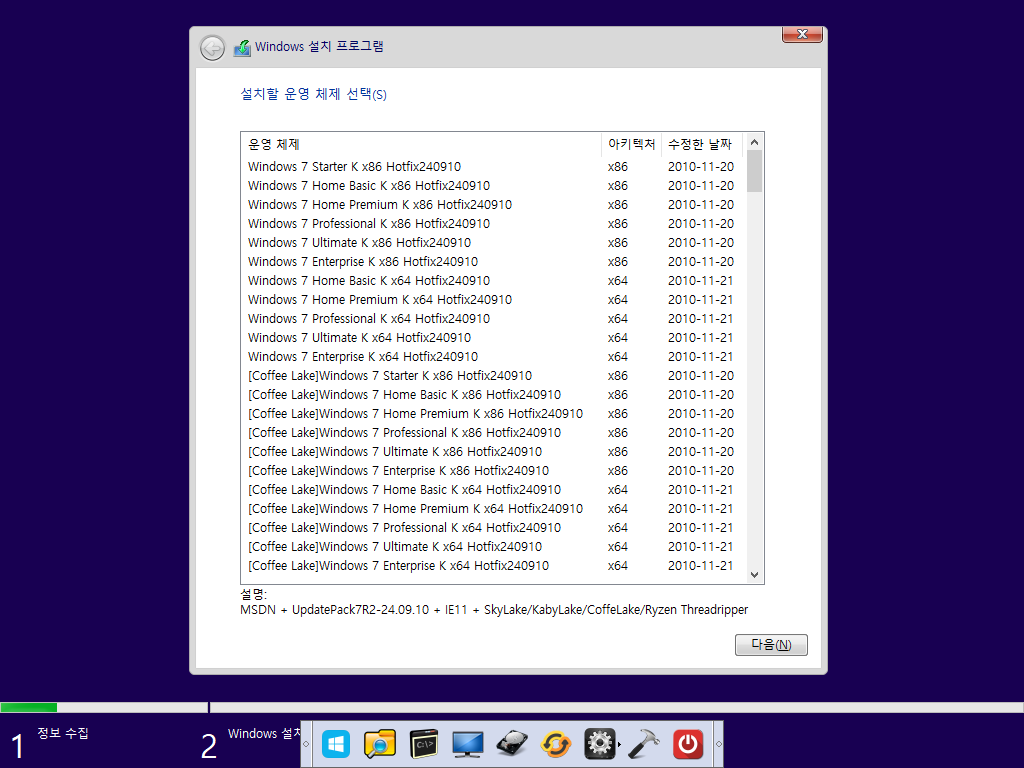
Task: Click the 수정한 날짜 column header
Action: click(701, 144)
